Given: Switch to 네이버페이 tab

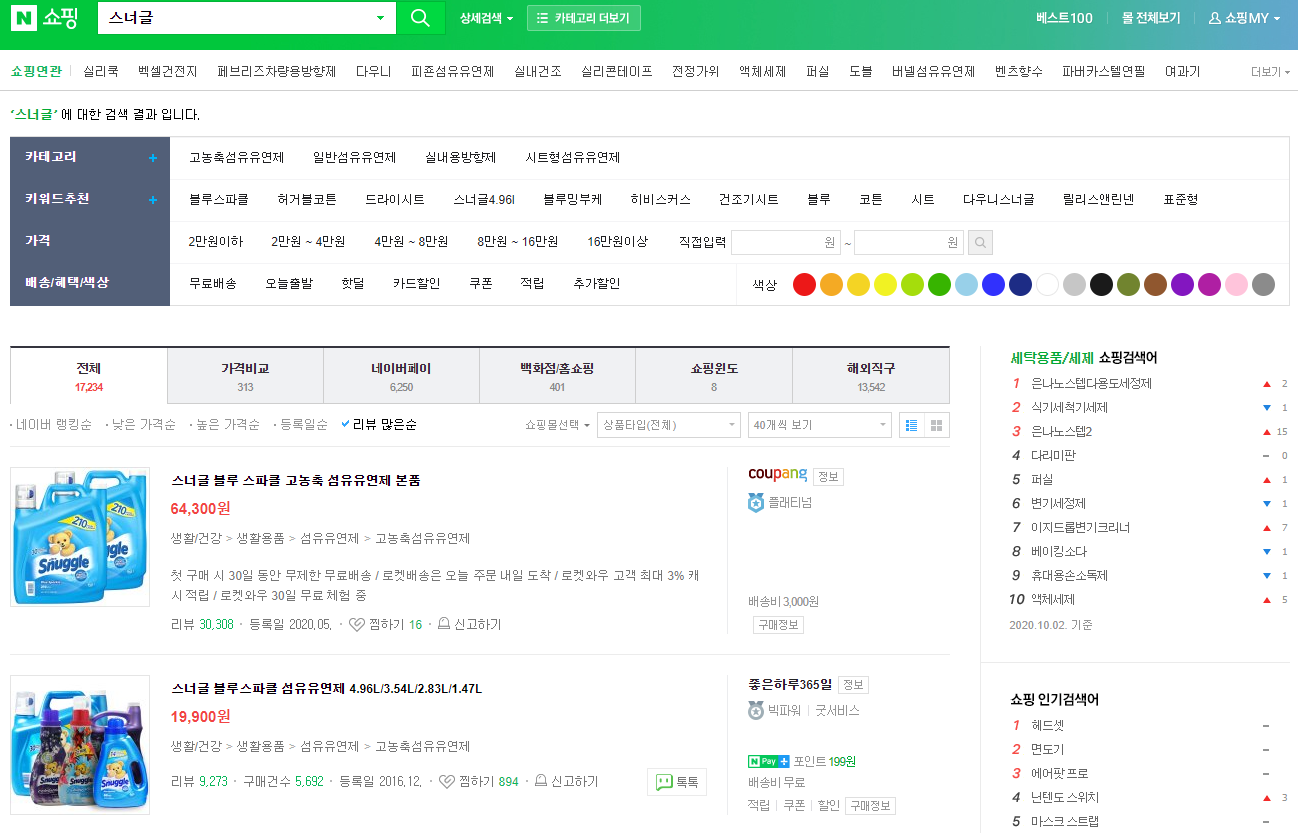Looking at the screenshot, I should tap(401, 376).
